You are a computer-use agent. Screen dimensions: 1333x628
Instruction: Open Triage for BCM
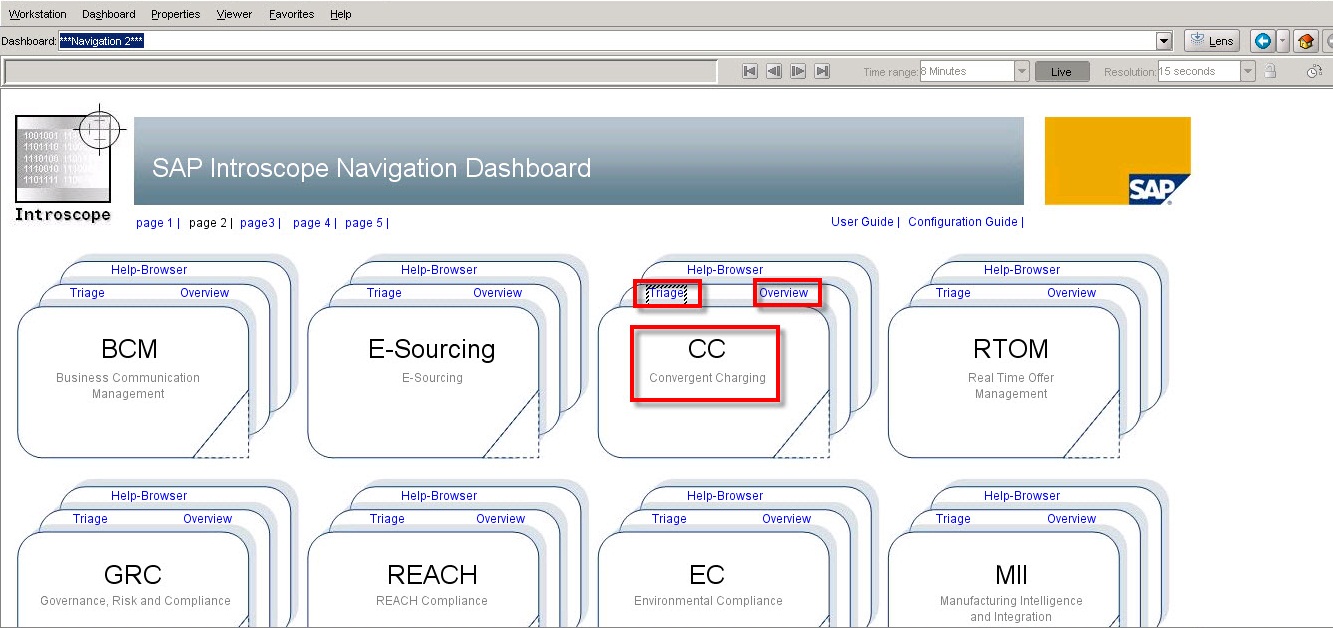click(x=87, y=293)
